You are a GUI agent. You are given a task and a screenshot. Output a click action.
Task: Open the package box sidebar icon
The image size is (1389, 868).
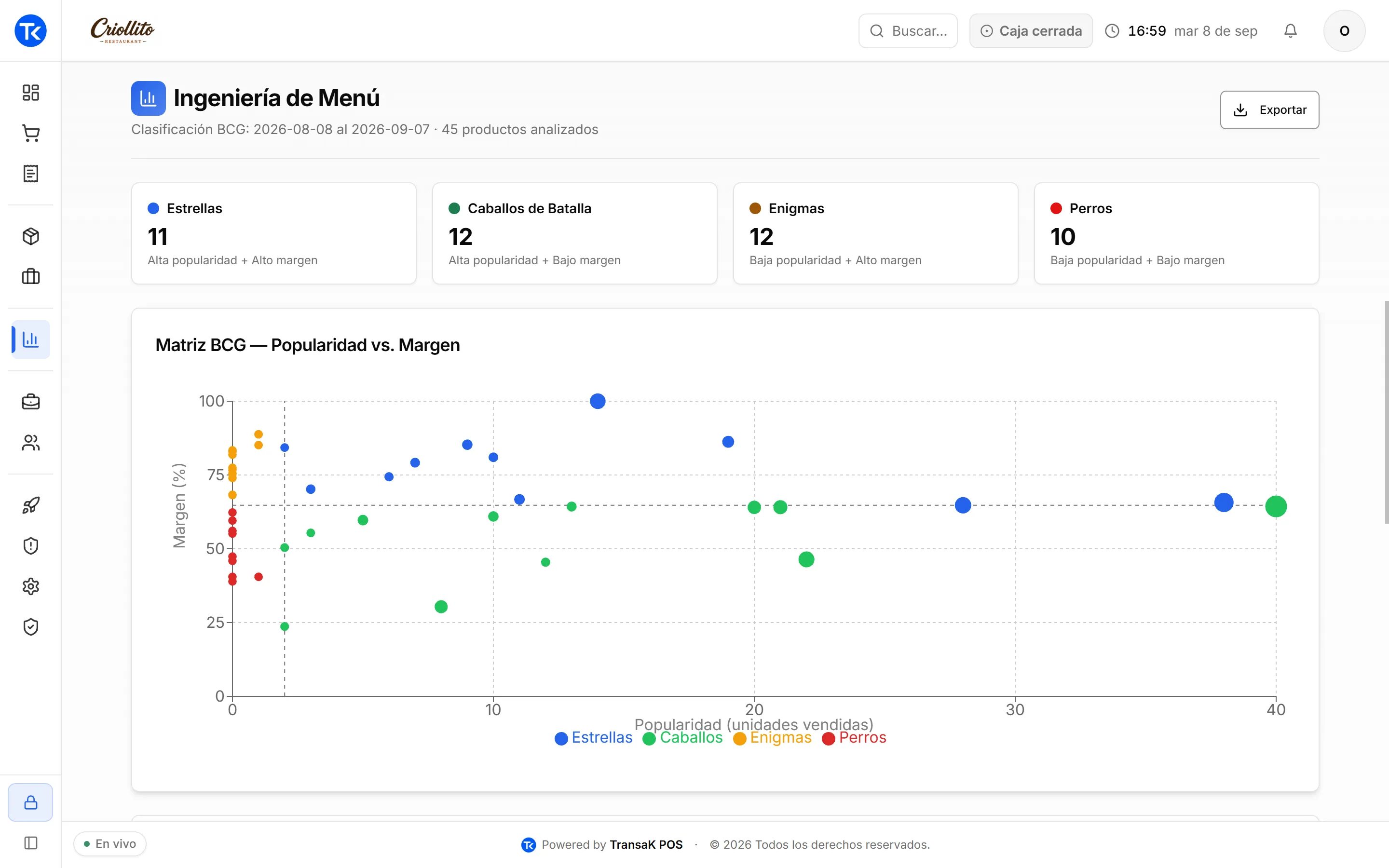coord(30,236)
